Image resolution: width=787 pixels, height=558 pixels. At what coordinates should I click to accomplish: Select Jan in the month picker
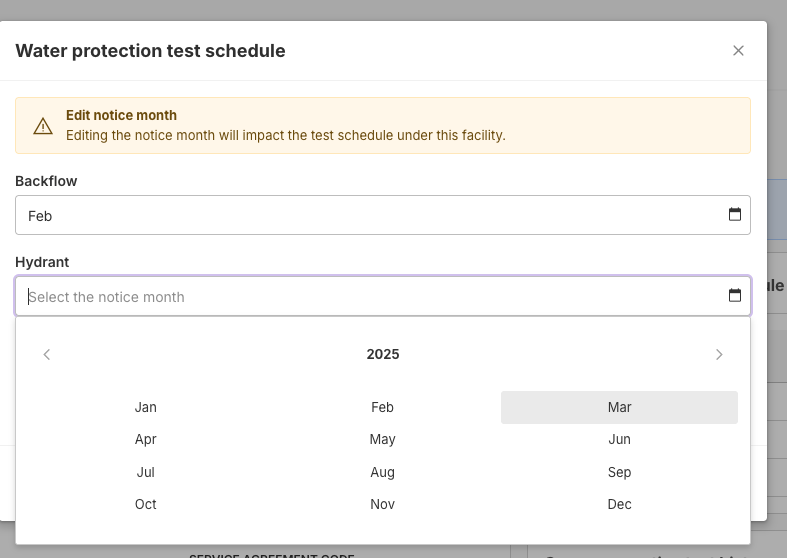[x=146, y=407]
